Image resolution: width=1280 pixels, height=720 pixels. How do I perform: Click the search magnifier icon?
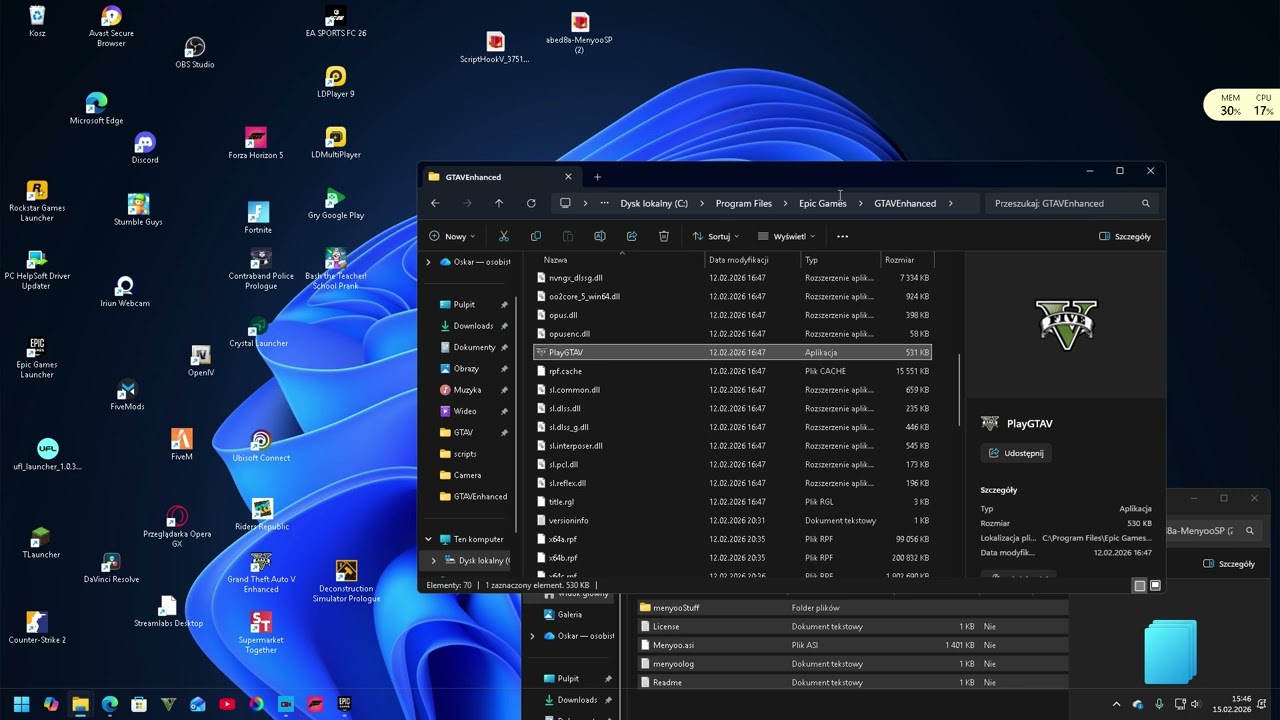[x=1146, y=203]
